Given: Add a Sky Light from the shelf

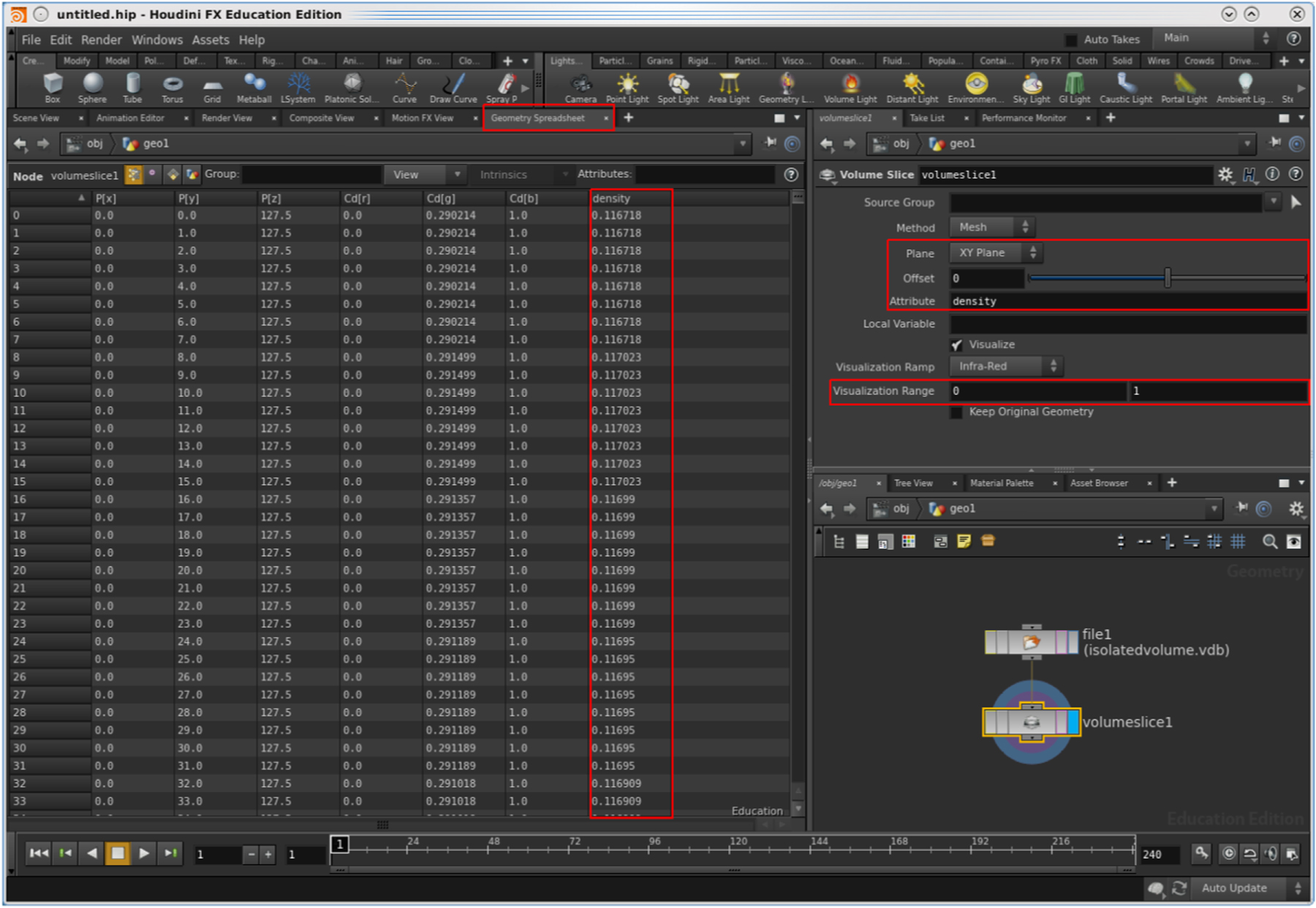Looking at the screenshot, I should pyautogui.click(x=1032, y=87).
